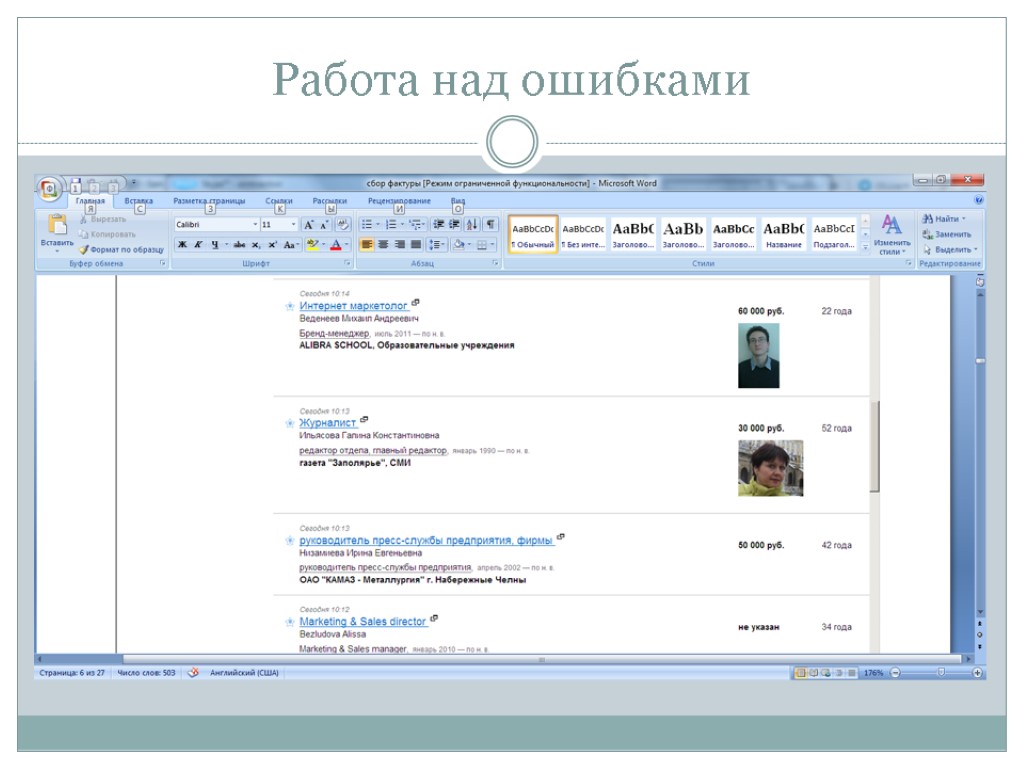Open font color dropdown arrow

click(346, 245)
